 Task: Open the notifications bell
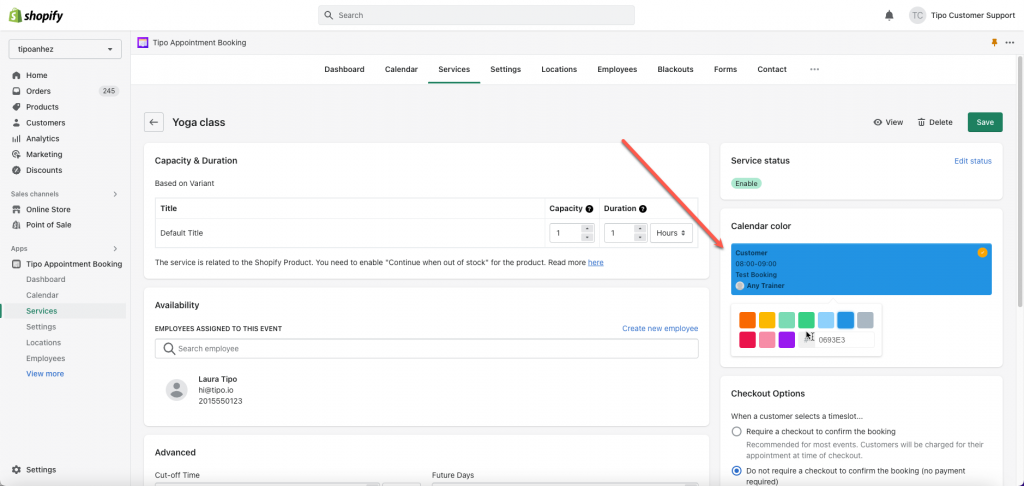[x=889, y=15]
